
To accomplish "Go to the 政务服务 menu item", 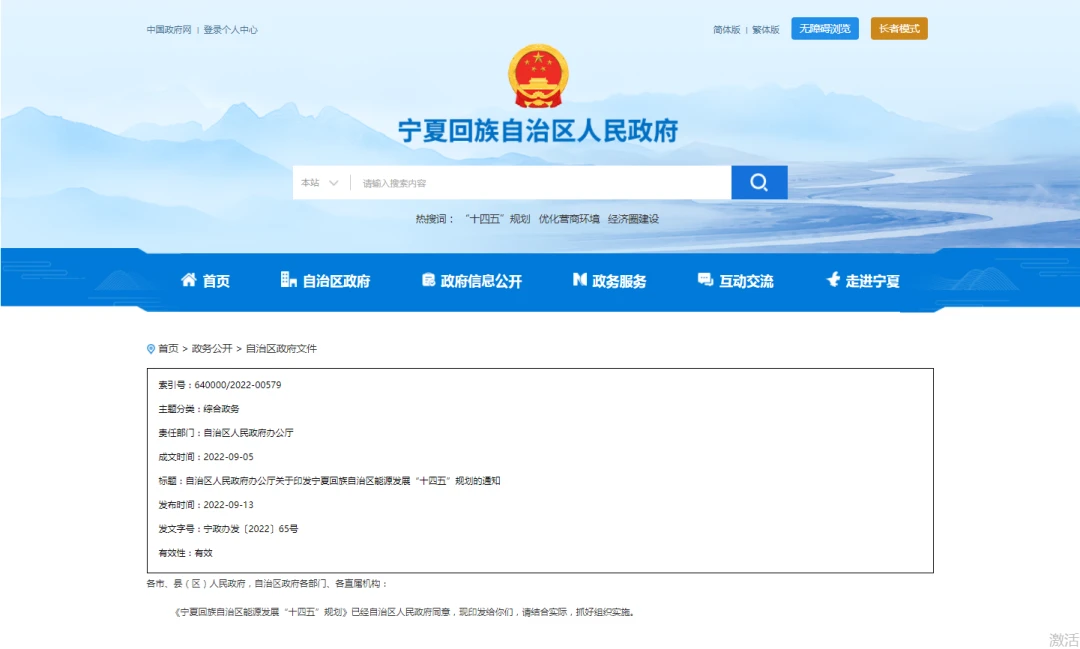I will [619, 282].
